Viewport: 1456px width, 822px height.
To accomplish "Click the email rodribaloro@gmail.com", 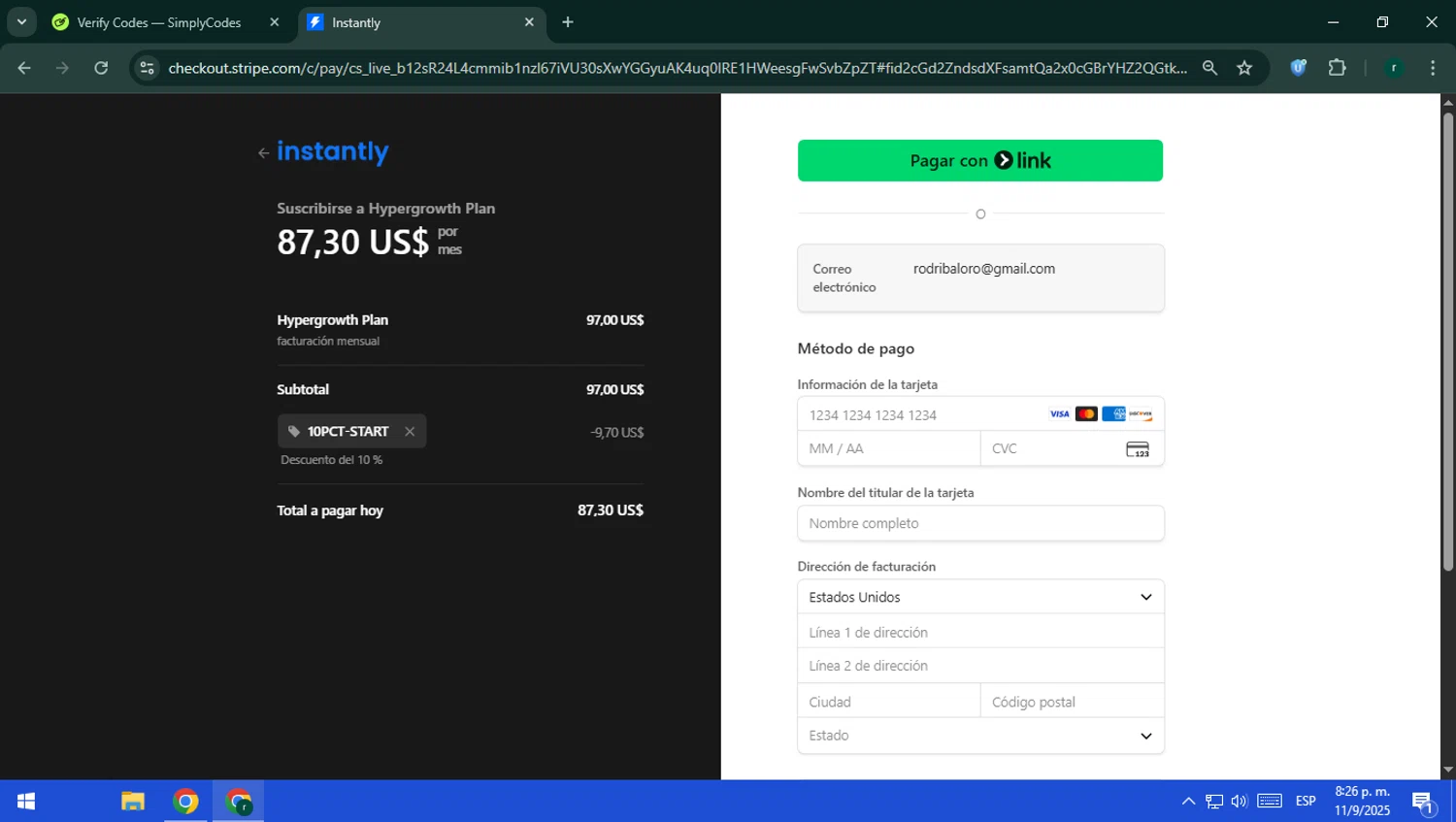I will (x=983, y=269).
